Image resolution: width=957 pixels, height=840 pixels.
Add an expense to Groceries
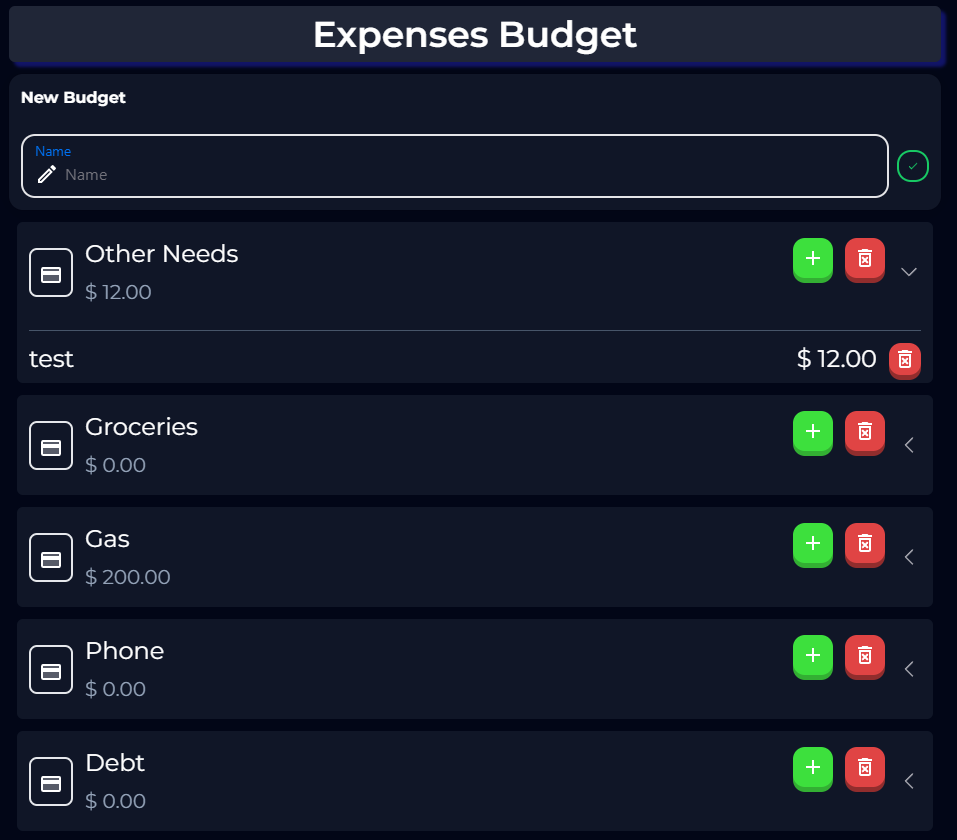(813, 433)
